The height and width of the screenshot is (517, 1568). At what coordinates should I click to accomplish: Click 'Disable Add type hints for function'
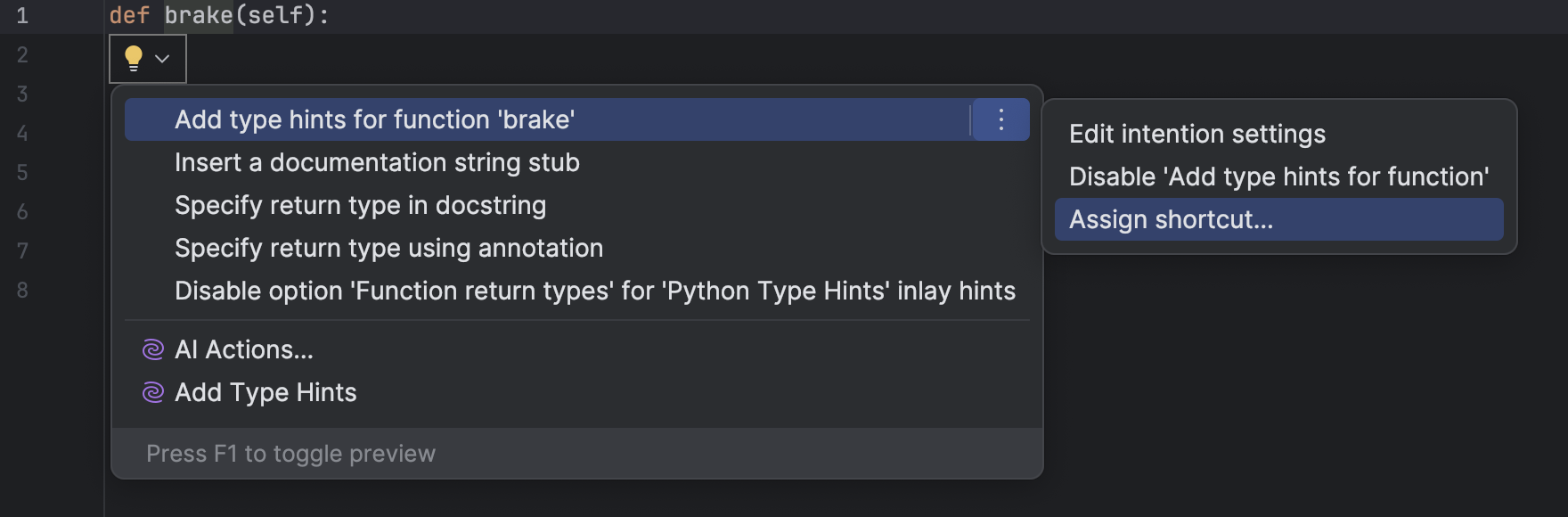1278,176
